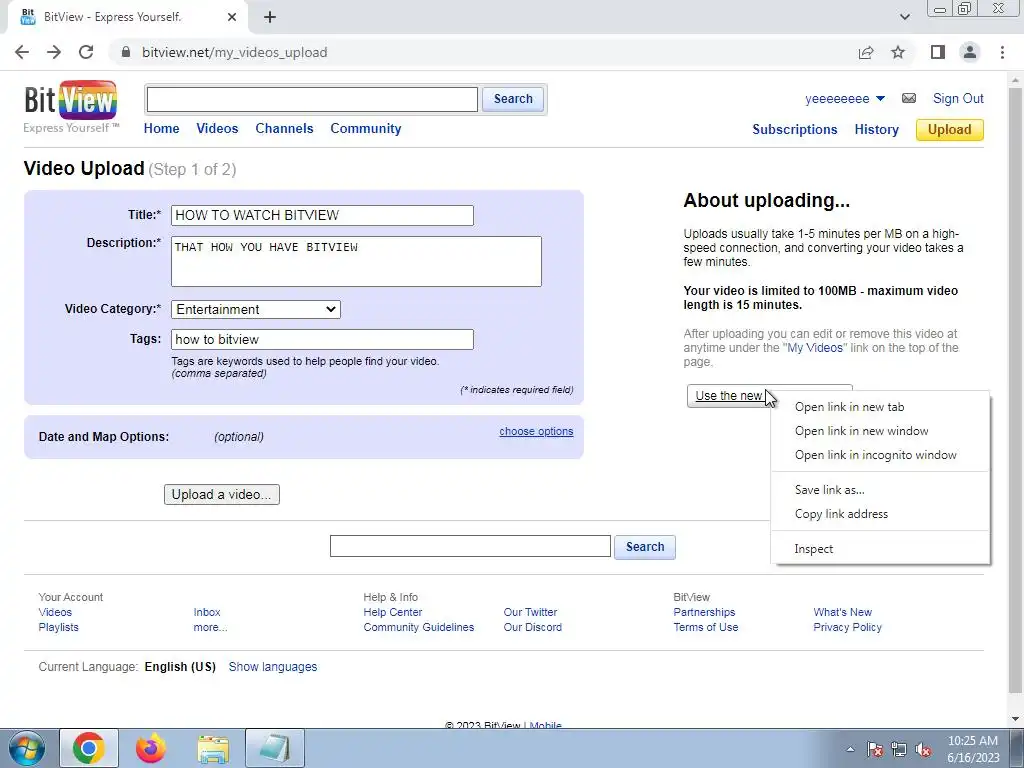
Task: Click the browser forward arrow
Action: tap(54, 52)
